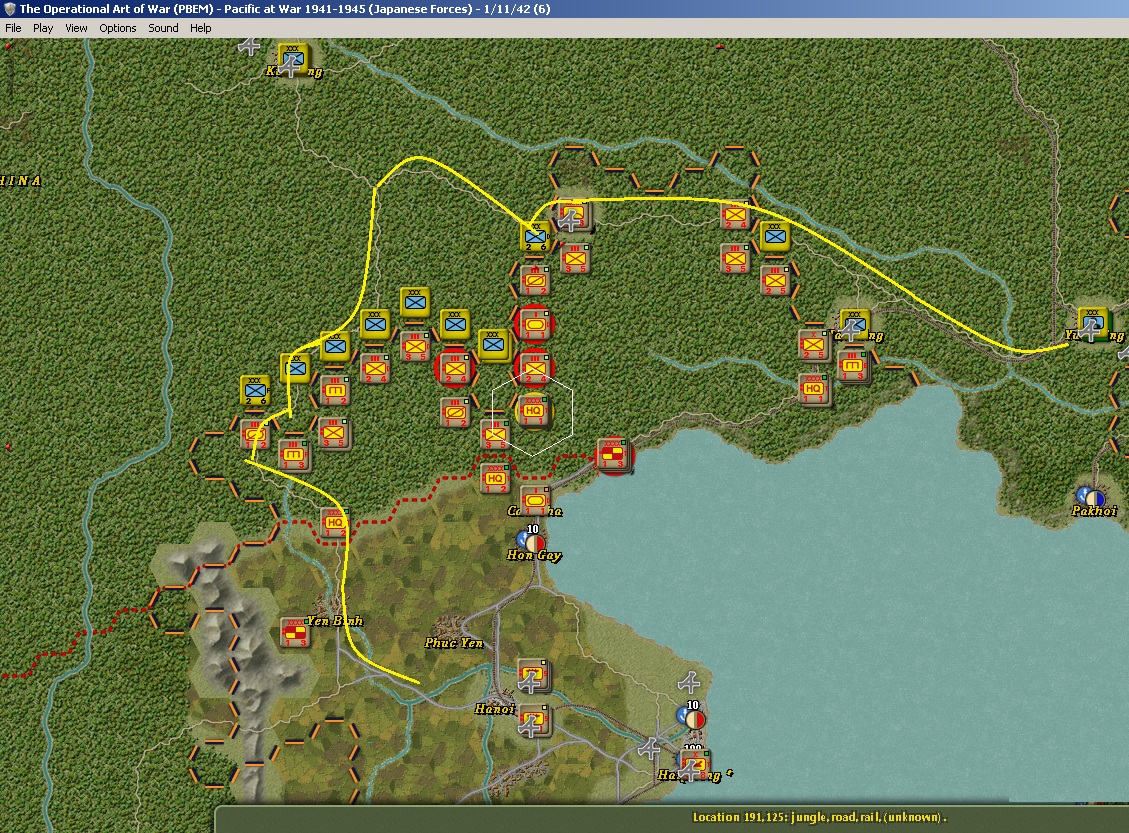Click Hon Gay port marker showing 10
The height and width of the screenshot is (833, 1129).
pos(531,540)
